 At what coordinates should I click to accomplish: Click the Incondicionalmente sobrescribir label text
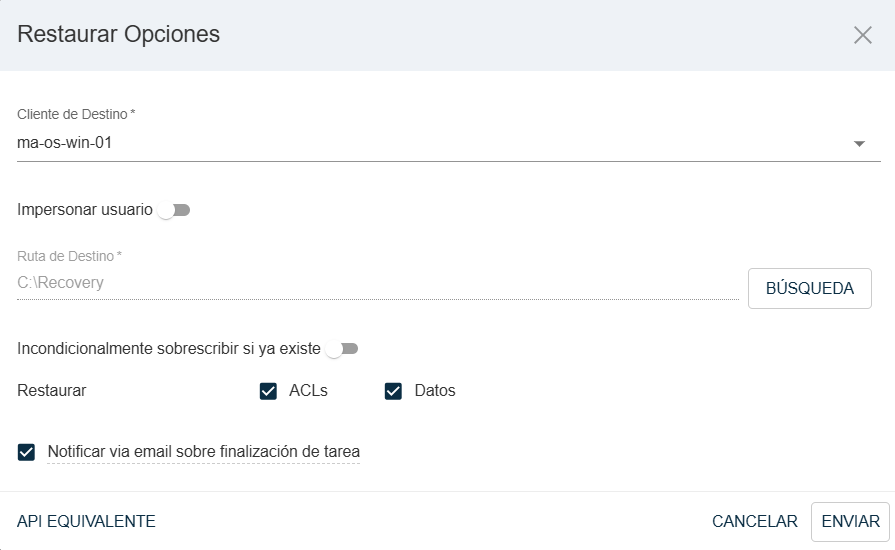169,349
